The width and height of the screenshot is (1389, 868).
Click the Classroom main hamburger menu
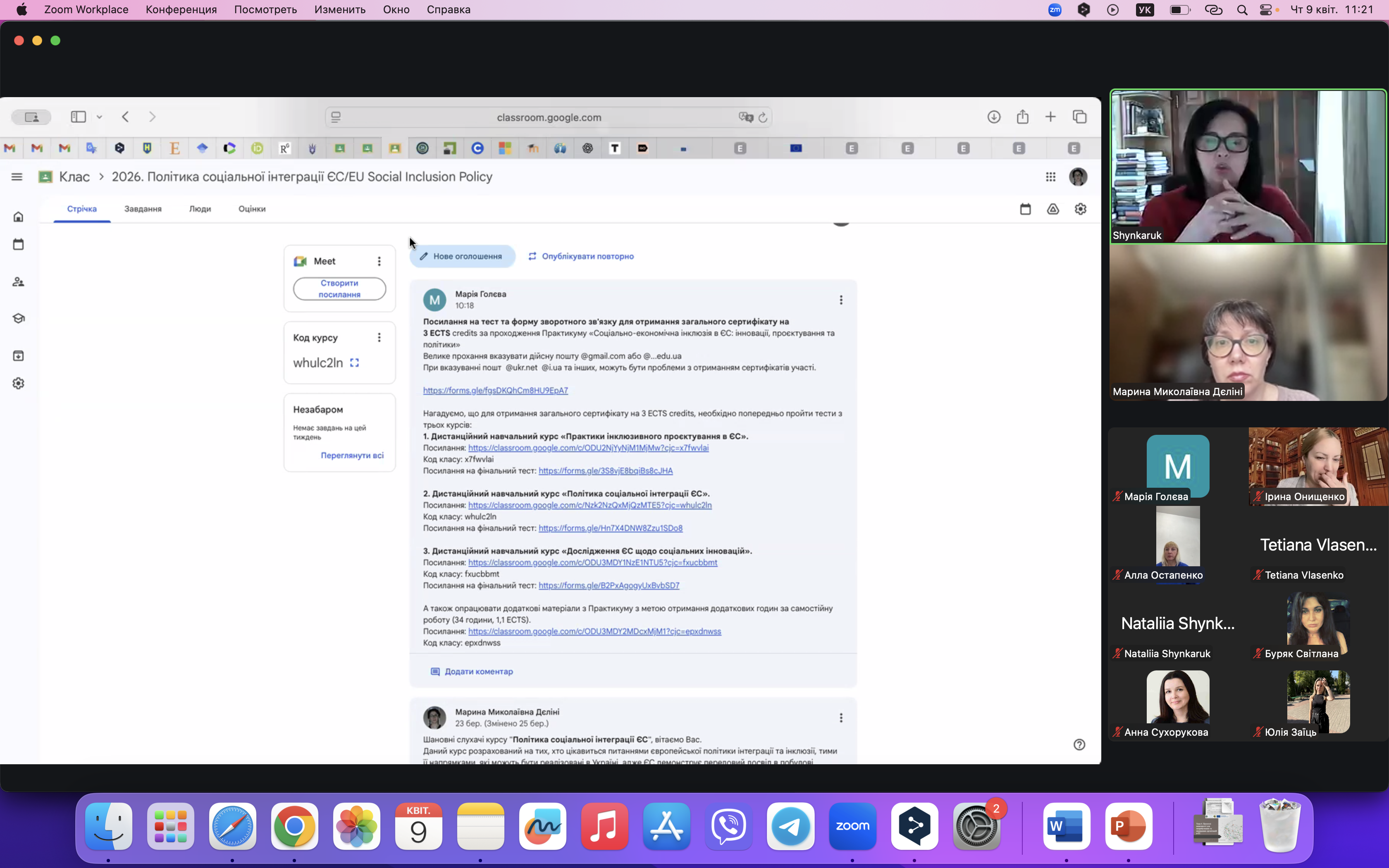17,177
